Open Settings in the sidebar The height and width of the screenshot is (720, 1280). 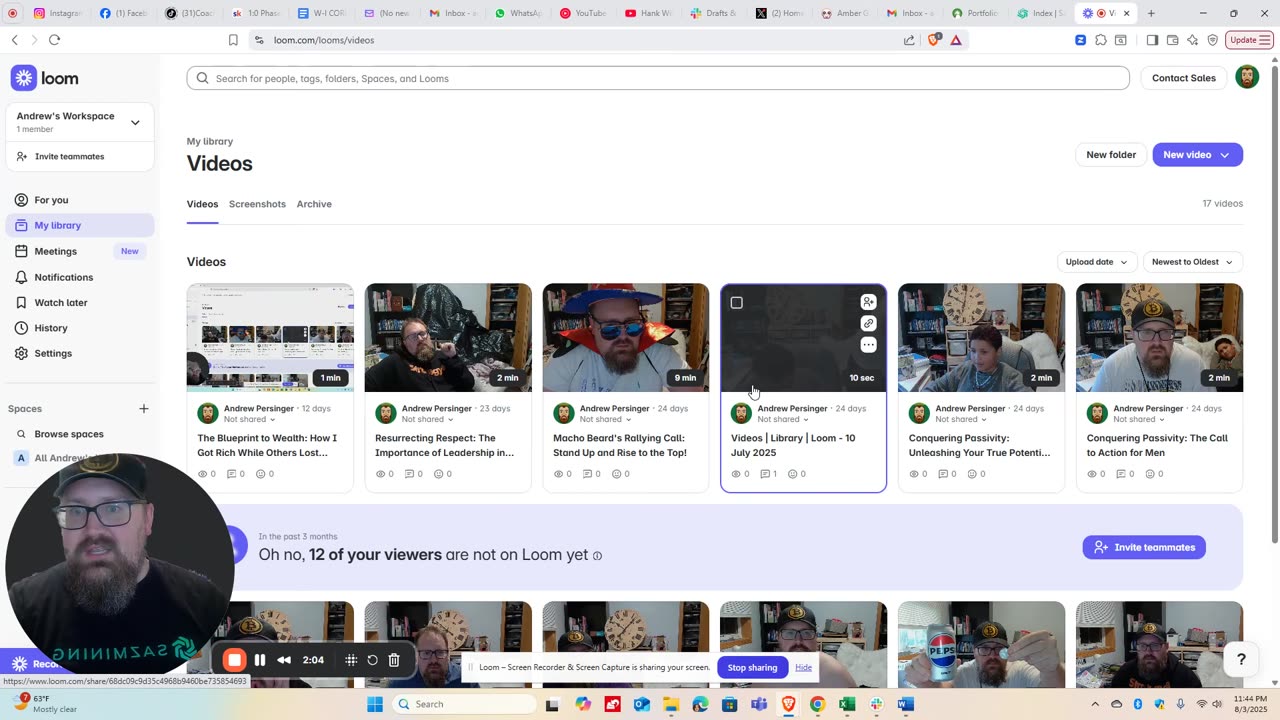[80, 353]
